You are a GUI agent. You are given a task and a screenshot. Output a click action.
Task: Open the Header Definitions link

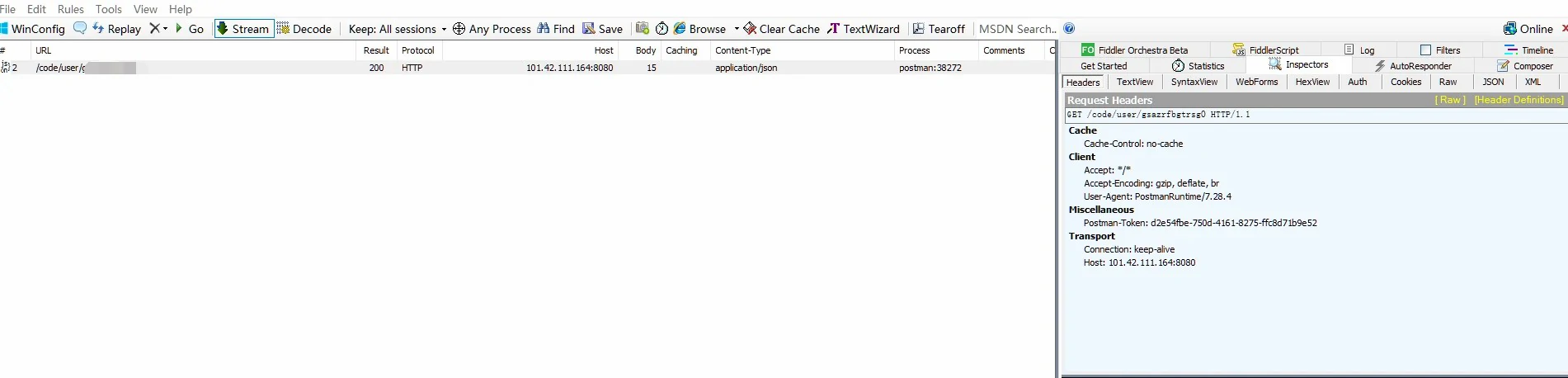1519,100
